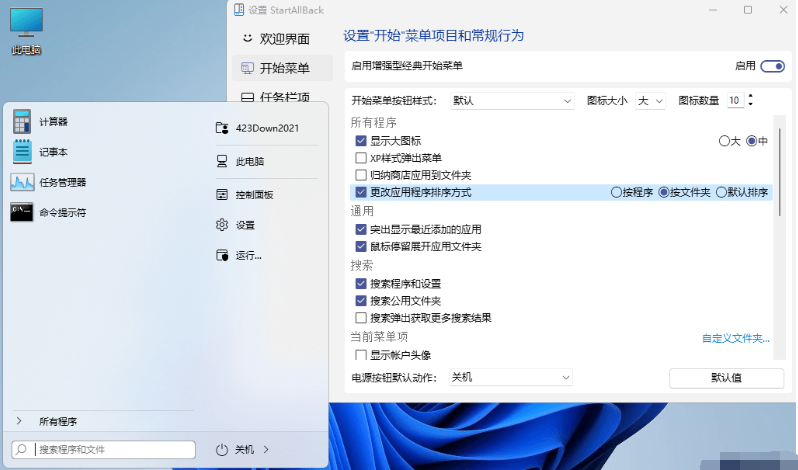This screenshot has width=798, height=470.
Task: Click the 开始菜单 sidebar icon
Action: 247,68
